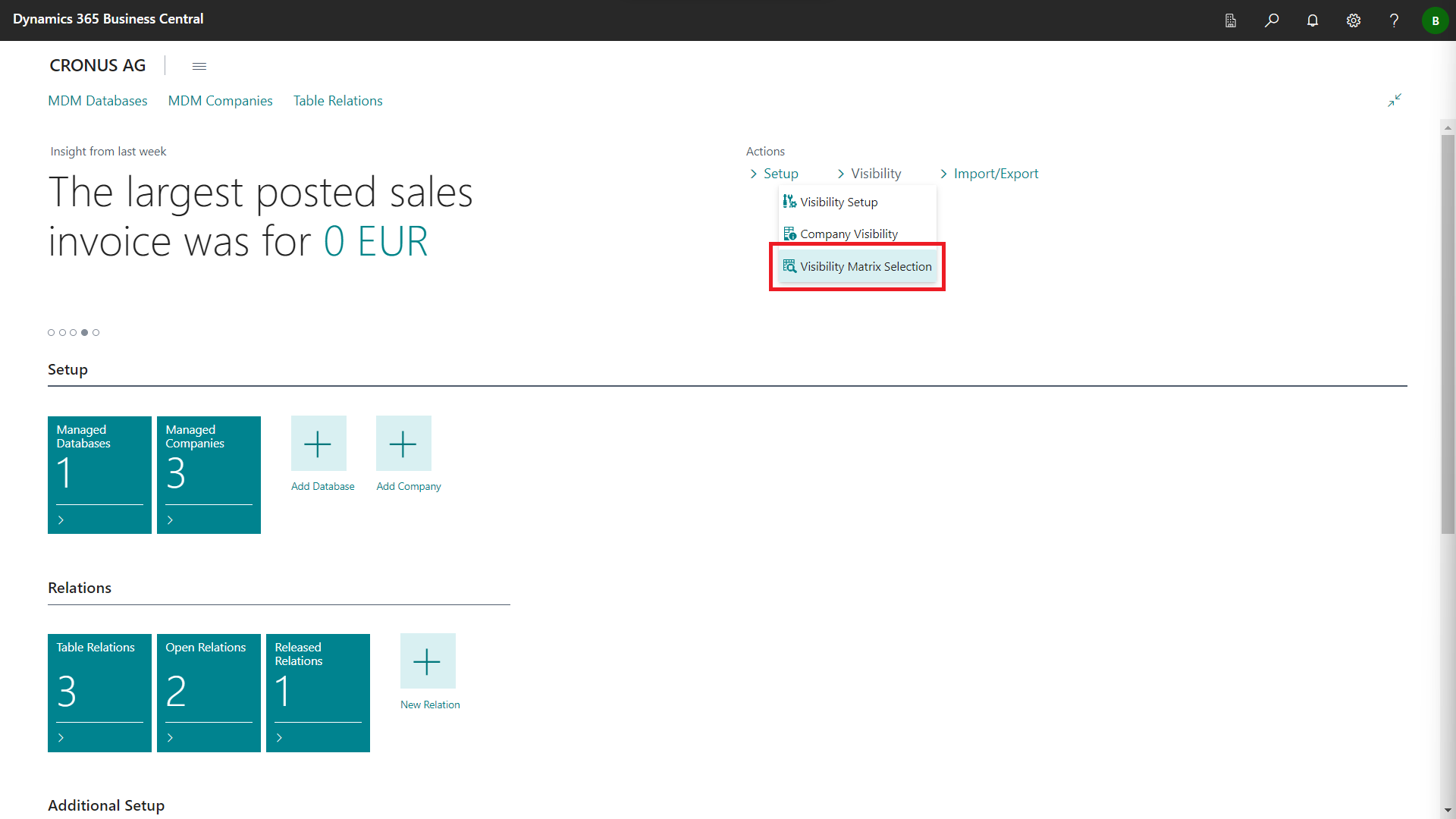Click the Add Database plus tile
The image size is (1456, 819).
coord(318,443)
